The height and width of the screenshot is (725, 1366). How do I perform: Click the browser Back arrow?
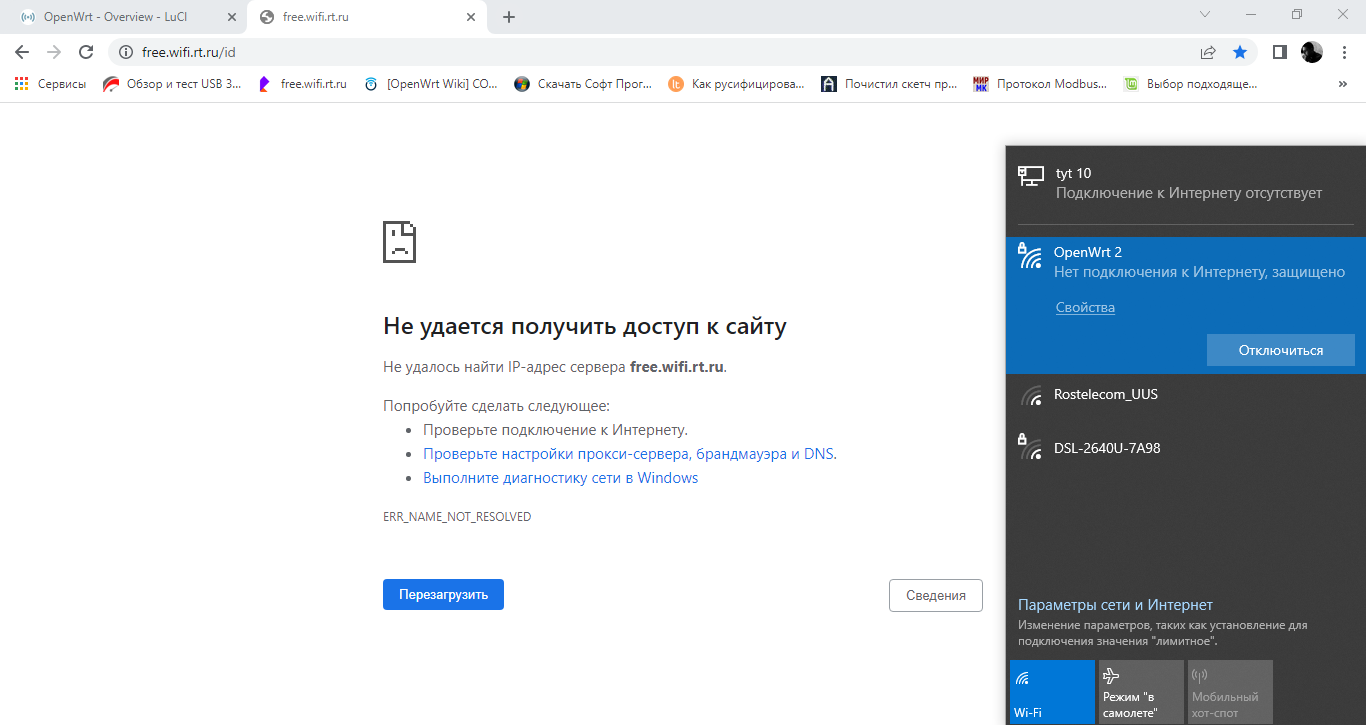(22, 52)
